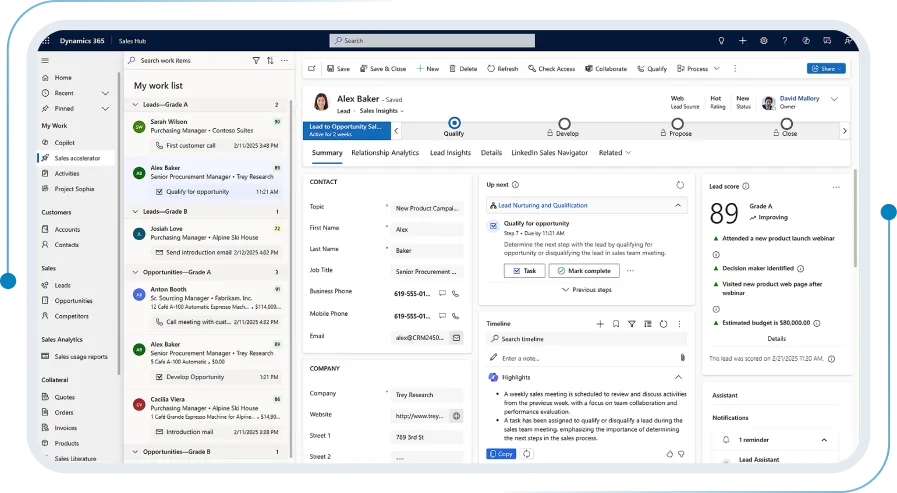Image resolution: width=897 pixels, height=493 pixels.
Task: Click the global Search box
Action: click(432, 41)
